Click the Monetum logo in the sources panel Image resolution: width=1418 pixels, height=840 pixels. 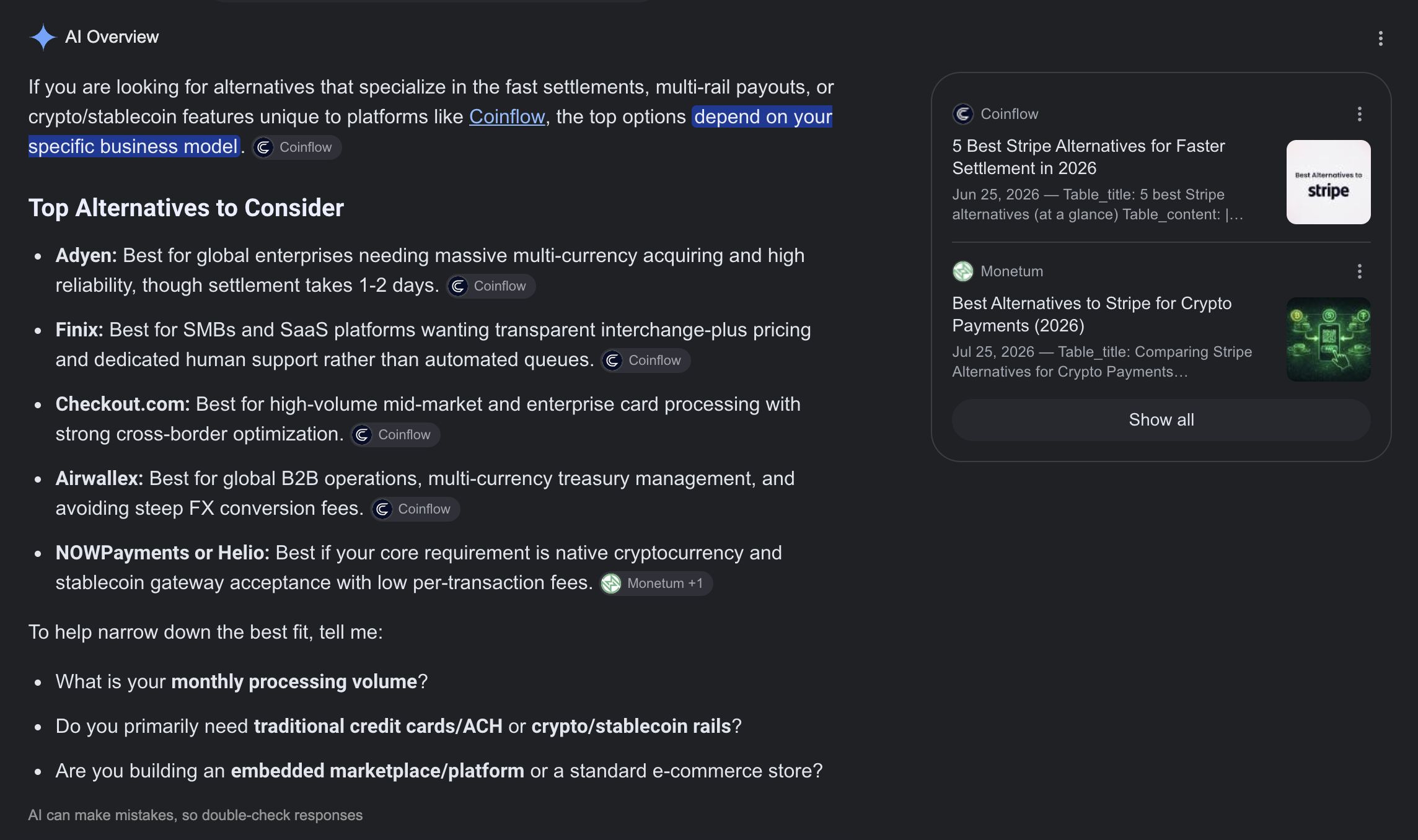(x=962, y=271)
